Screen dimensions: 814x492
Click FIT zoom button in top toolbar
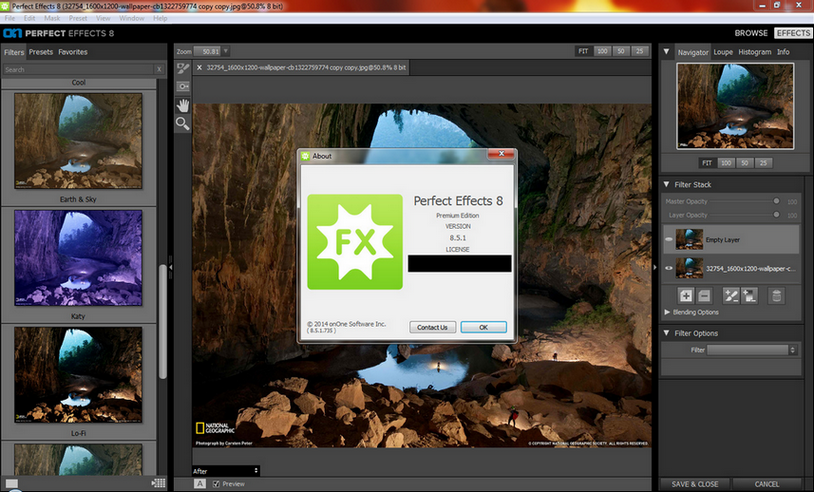[x=583, y=51]
